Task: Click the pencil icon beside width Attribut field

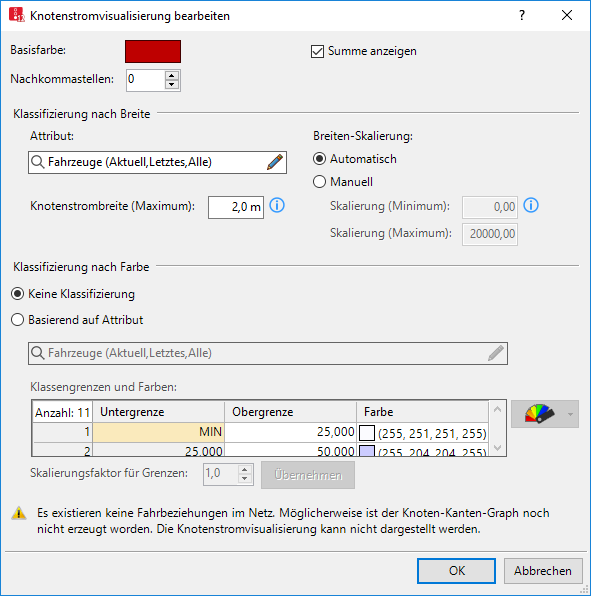Action: [x=275, y=162]
